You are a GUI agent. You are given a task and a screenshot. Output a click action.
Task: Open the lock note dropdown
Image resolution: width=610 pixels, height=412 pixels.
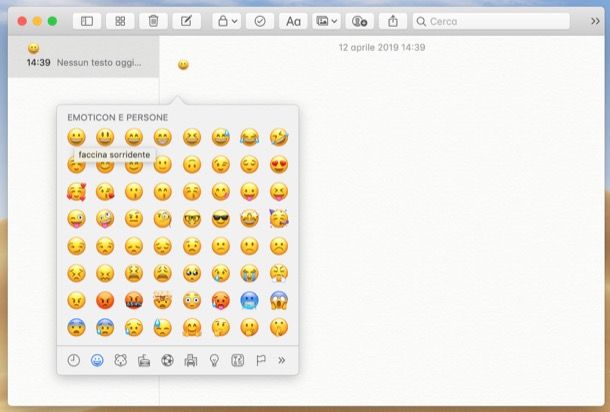(227, 21)
